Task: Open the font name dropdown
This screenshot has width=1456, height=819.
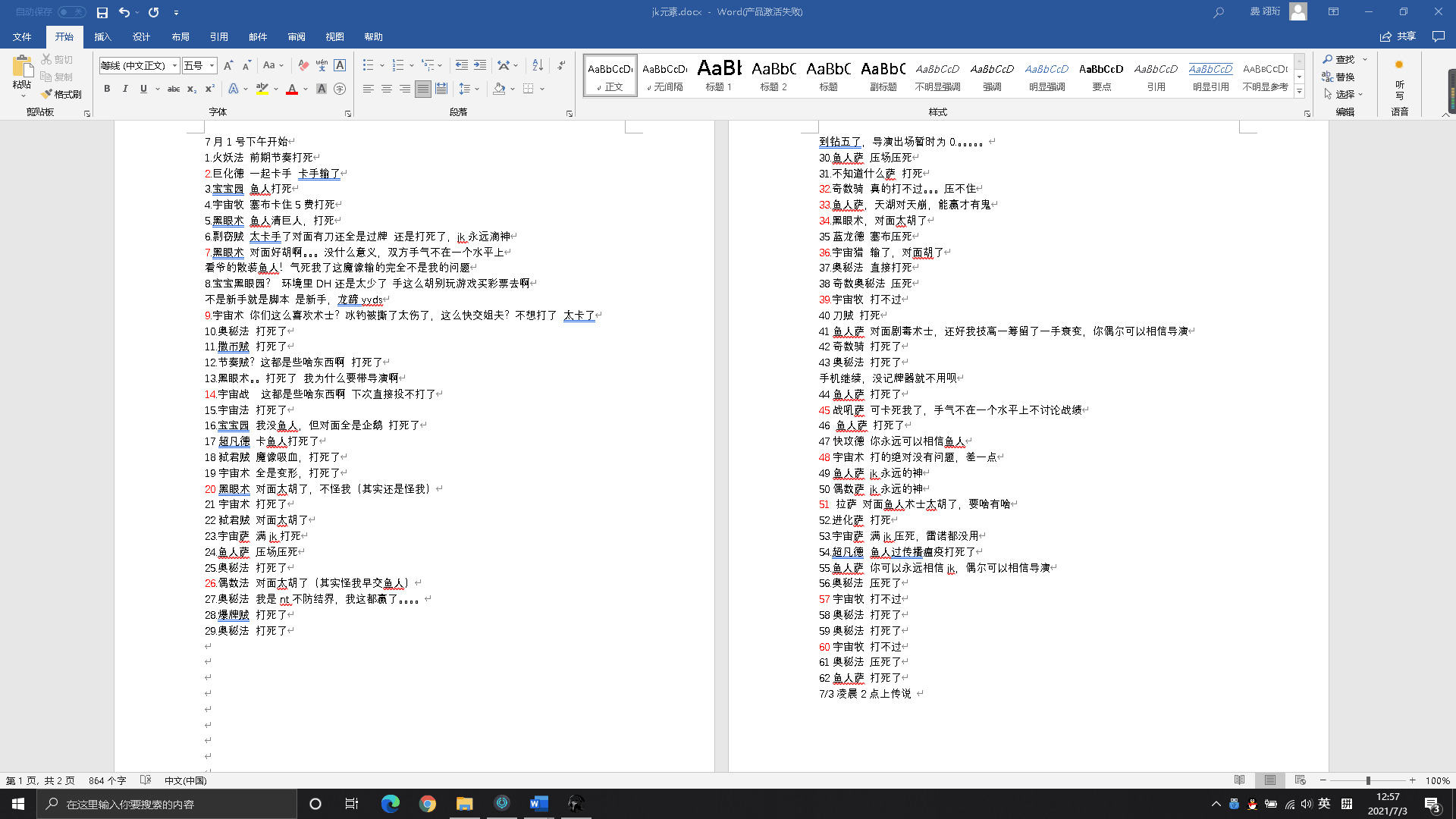Action: (x=174, y=65)
